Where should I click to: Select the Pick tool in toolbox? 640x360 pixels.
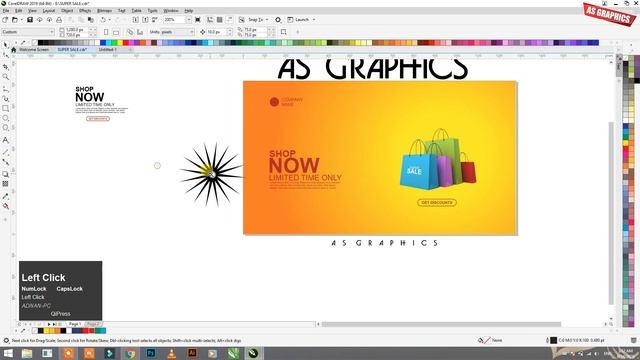tap(5, 45)
